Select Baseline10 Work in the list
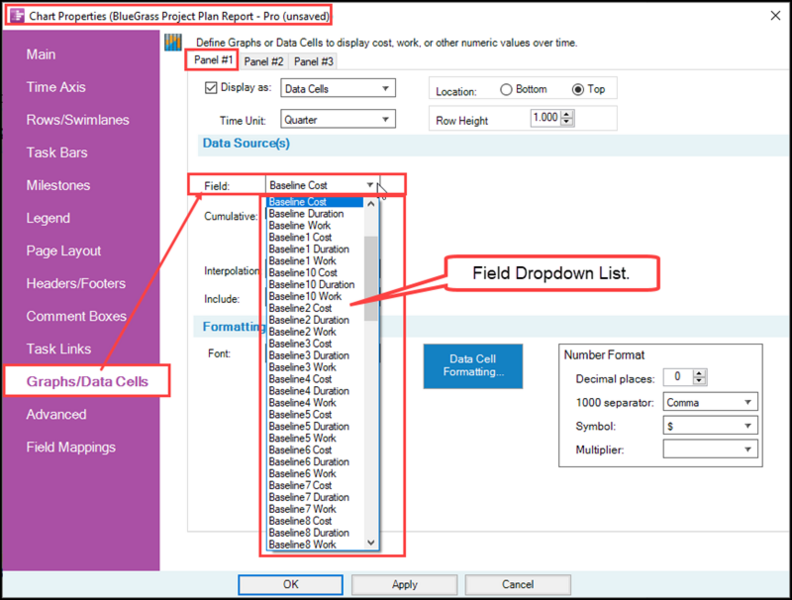Image resolution: width=792 pixels, height=600 pixels. 314,296
